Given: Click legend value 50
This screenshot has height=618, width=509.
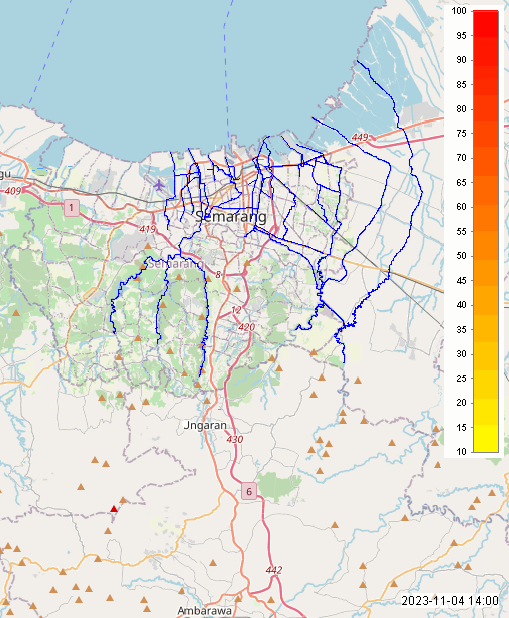Looking at the screenshot, I should click(462, 256).
